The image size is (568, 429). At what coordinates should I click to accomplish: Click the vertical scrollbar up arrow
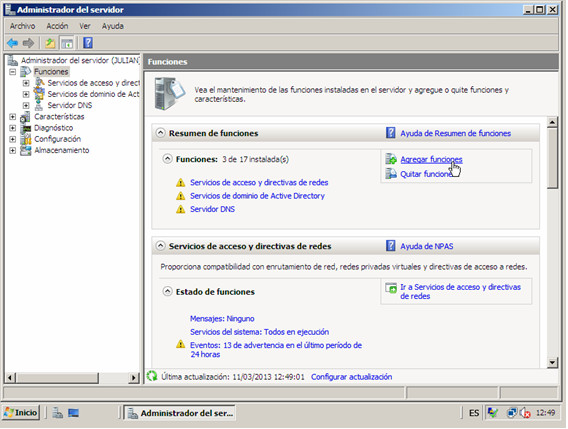click(552, 122)
